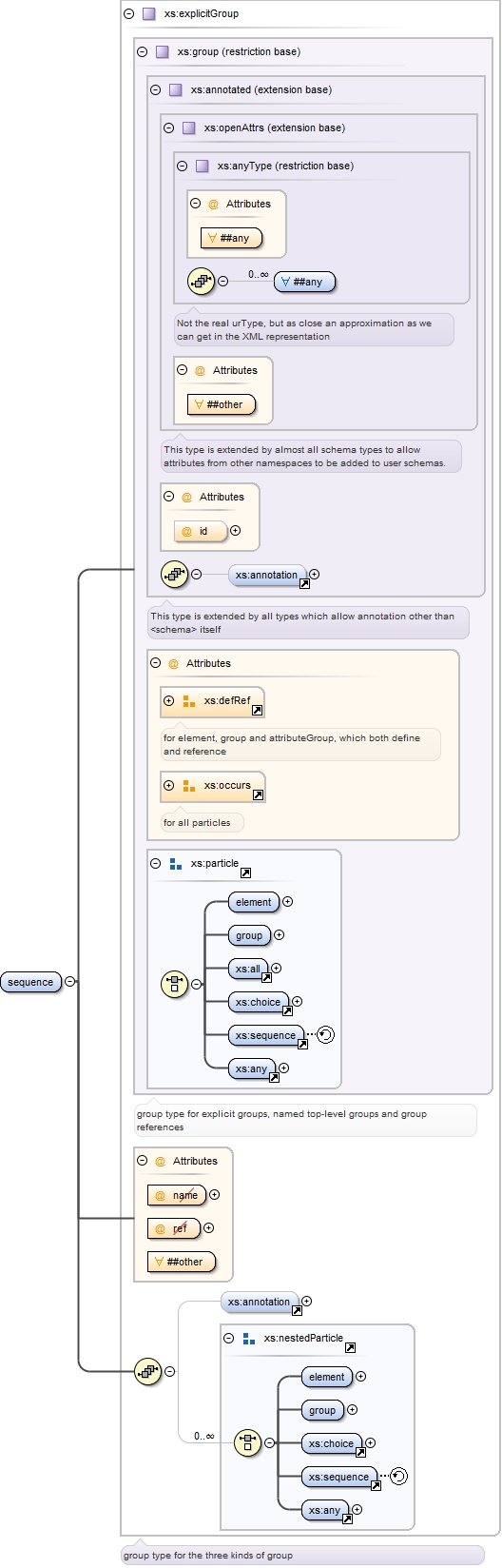The width and height of the screenshot is (502, 1568).
Task: Open the xs:nestedParticle group link arrow
Action: [350, 1347]
